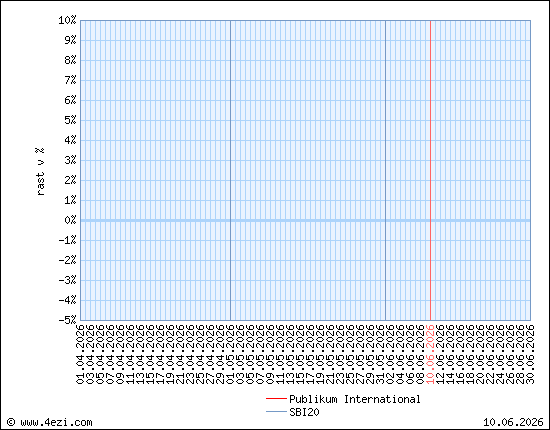Open the www.4ezi.com copyright link

[49, 422]
